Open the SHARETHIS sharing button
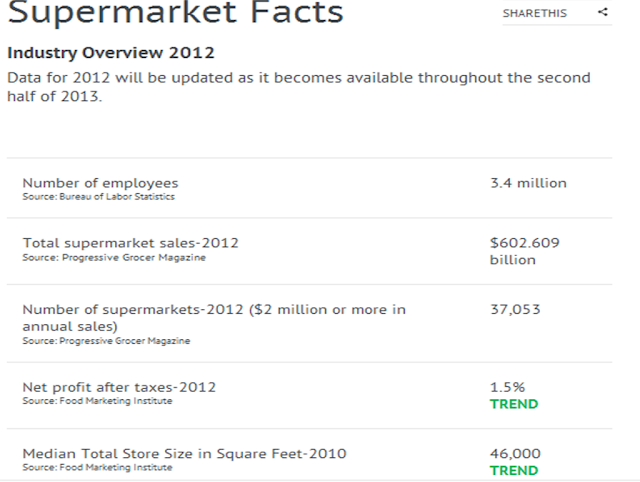The image size is (640, 482). (534, 13)
